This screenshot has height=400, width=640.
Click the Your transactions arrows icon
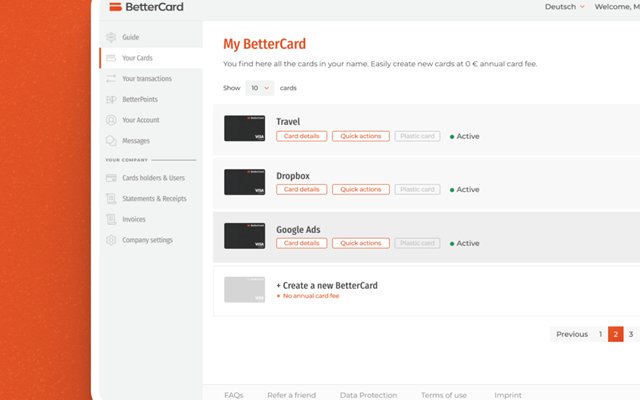click(111, 78)
